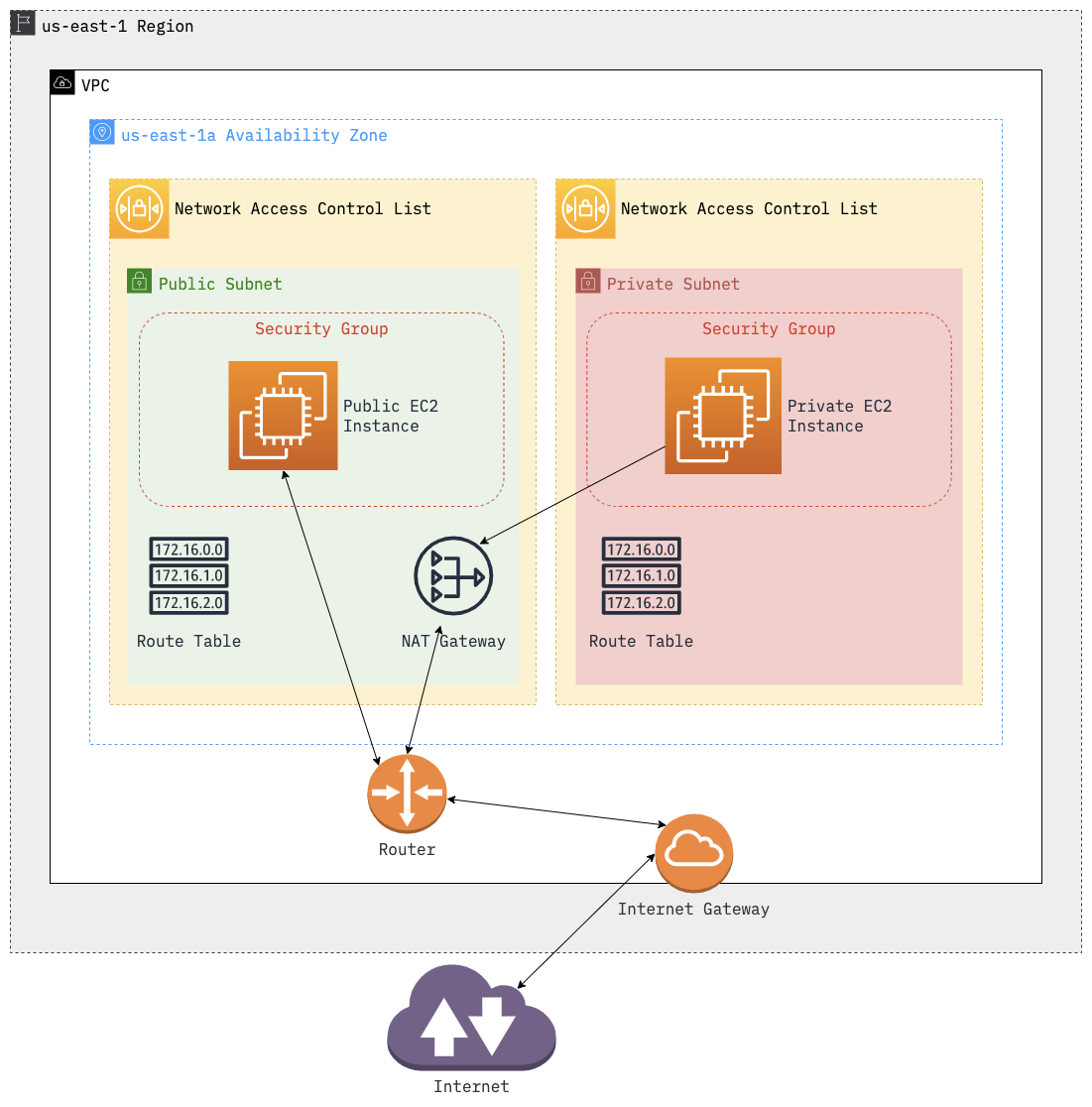Click the us-east-1 Region flag icon
This screenshot has width=1092, height=1107.
coord(23,23)
